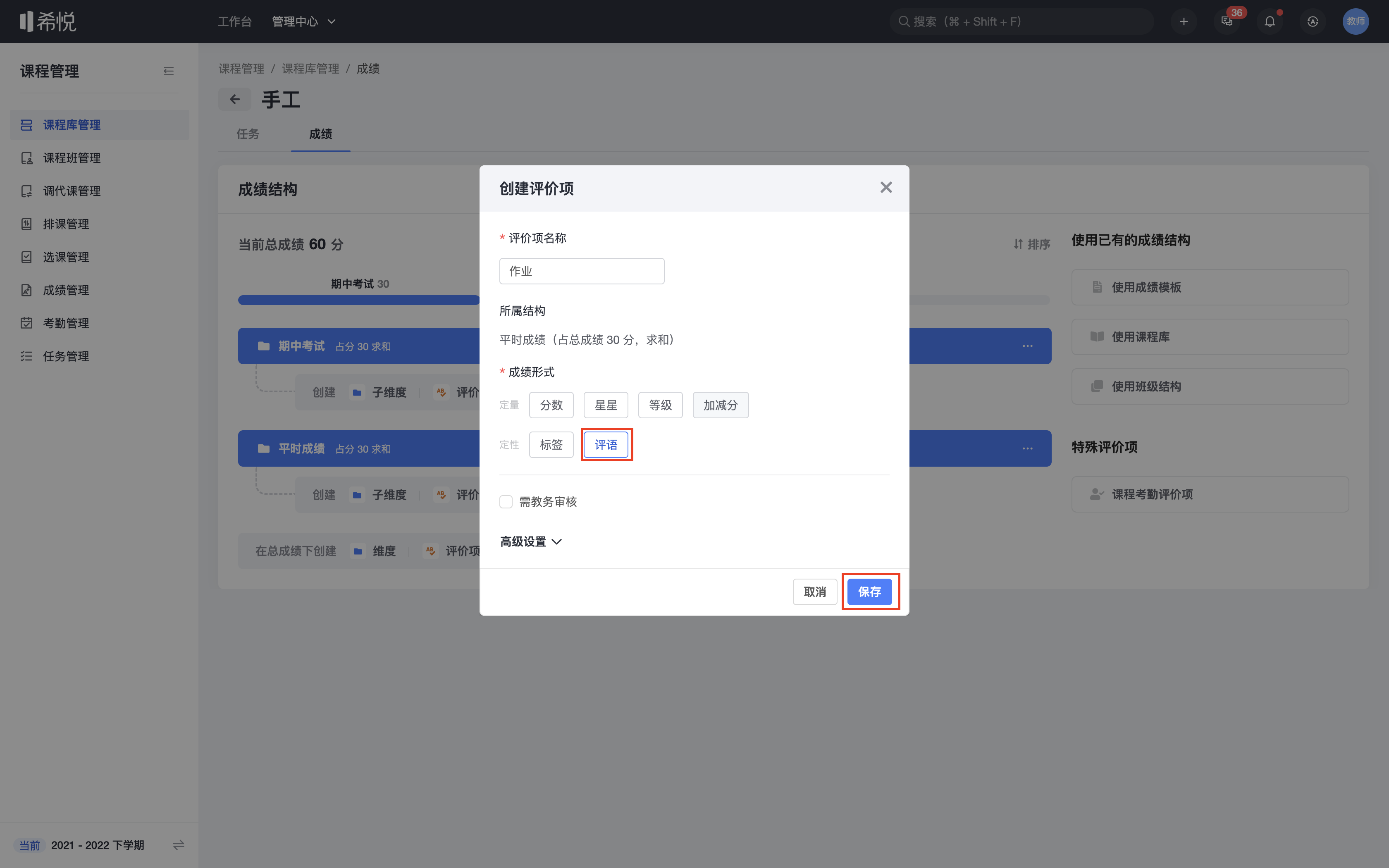
Task: Open the 平时成绩 row more-options dots
Action: click(x=1027, y=448)
